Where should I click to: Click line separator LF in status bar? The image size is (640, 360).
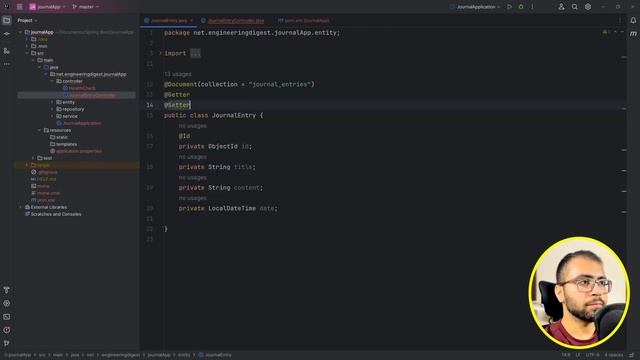click(578, 355)
